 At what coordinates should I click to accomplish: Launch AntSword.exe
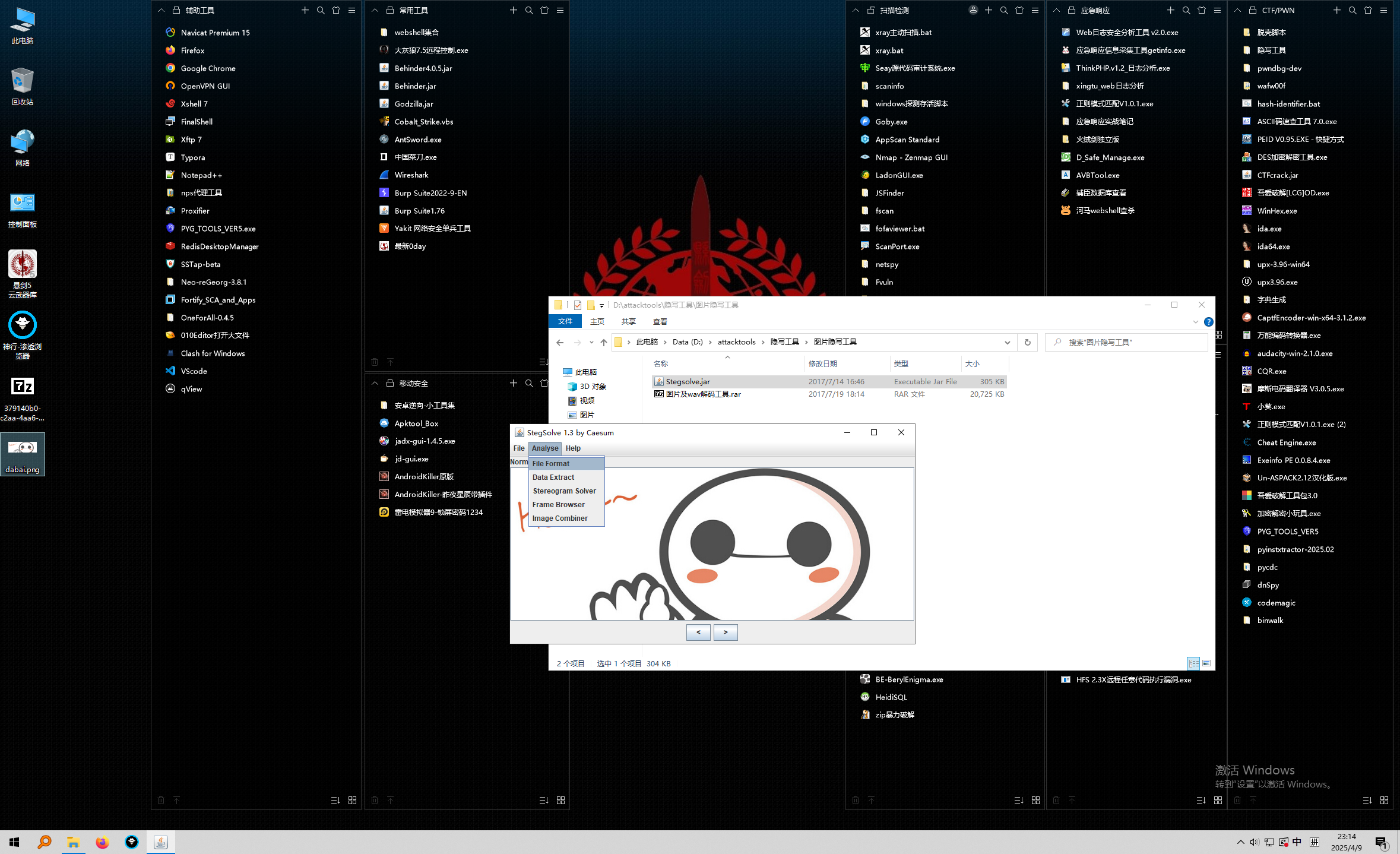coord(418,139)
